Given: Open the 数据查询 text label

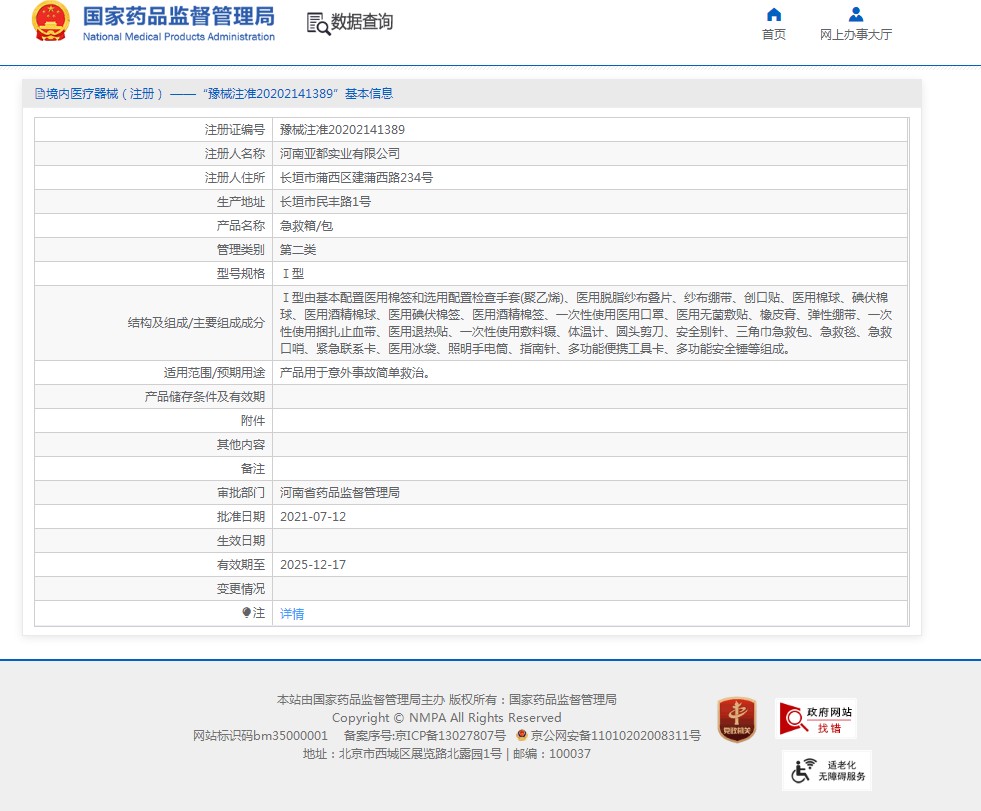Looking at the screenshot, I should [362, 22].
